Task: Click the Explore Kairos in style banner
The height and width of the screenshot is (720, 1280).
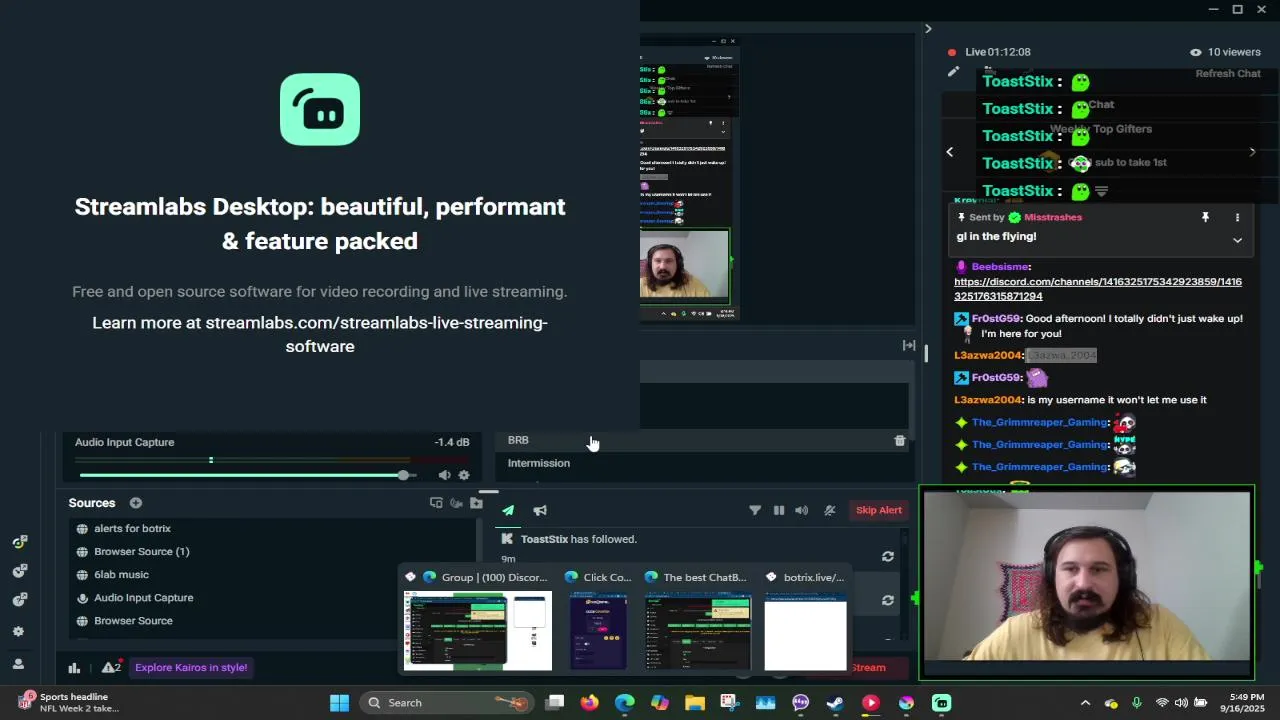Action: click(191, 667)
